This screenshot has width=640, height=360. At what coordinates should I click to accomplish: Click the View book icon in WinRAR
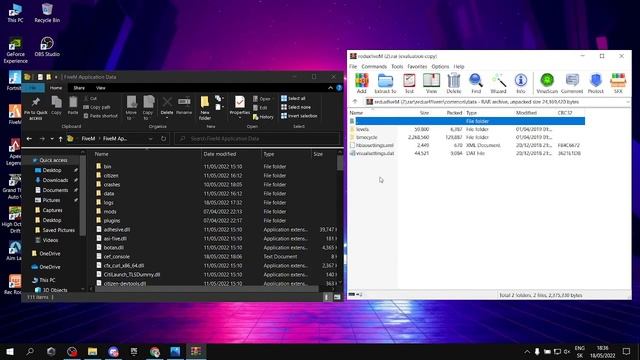point(431,83)
